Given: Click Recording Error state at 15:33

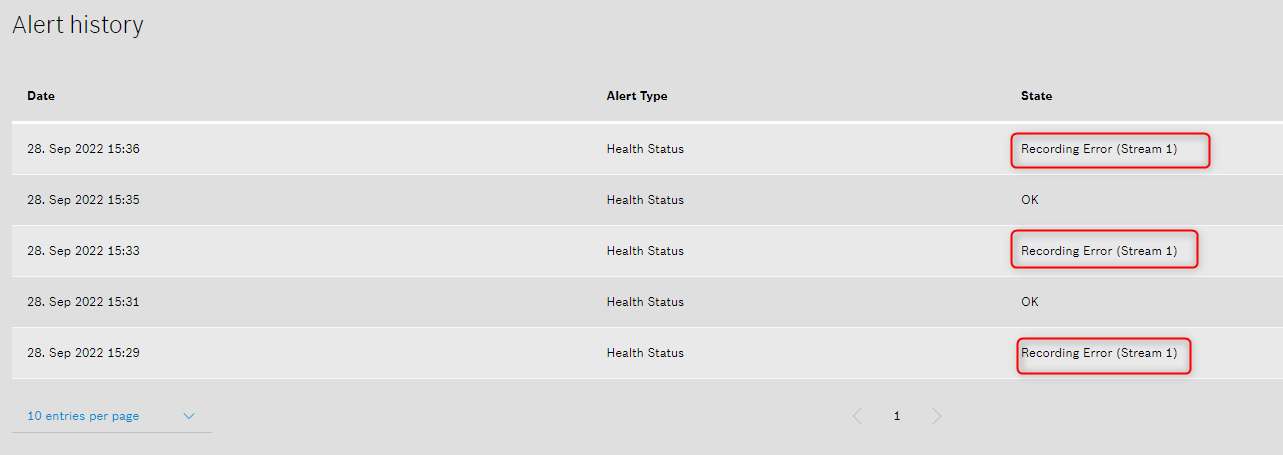Looking at the screenshot, I should (1099, 251).
